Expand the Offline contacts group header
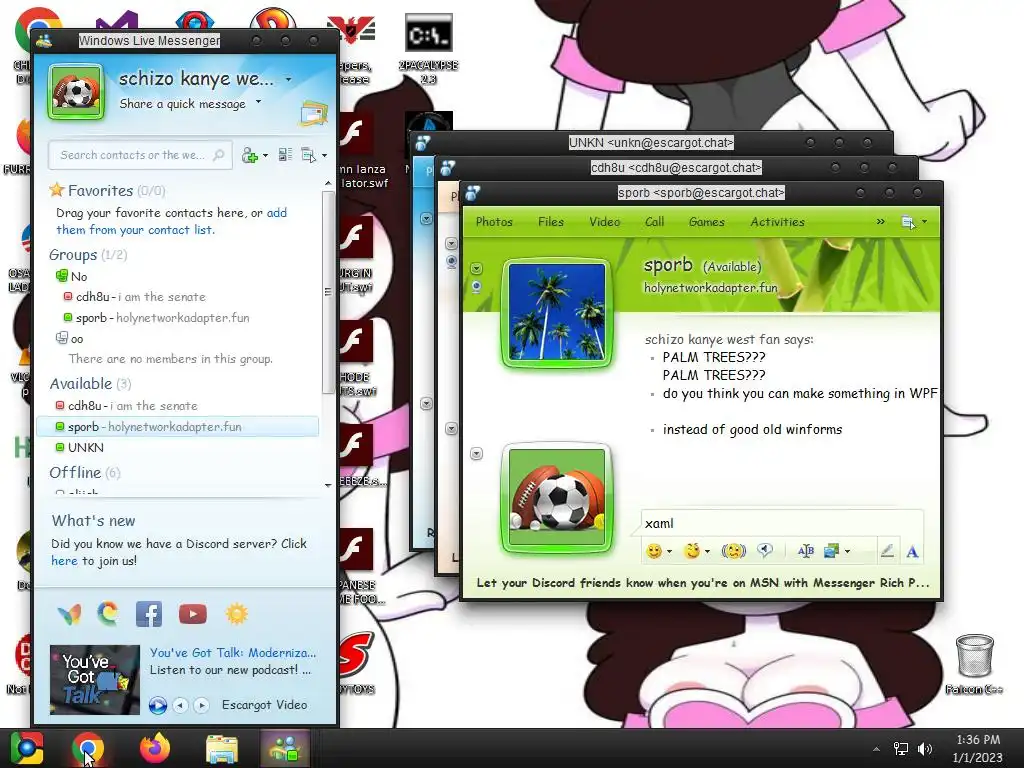Image resolution: width=1024 pixels, height=768 pixels. pyautogui.click(x=85, y=472)
